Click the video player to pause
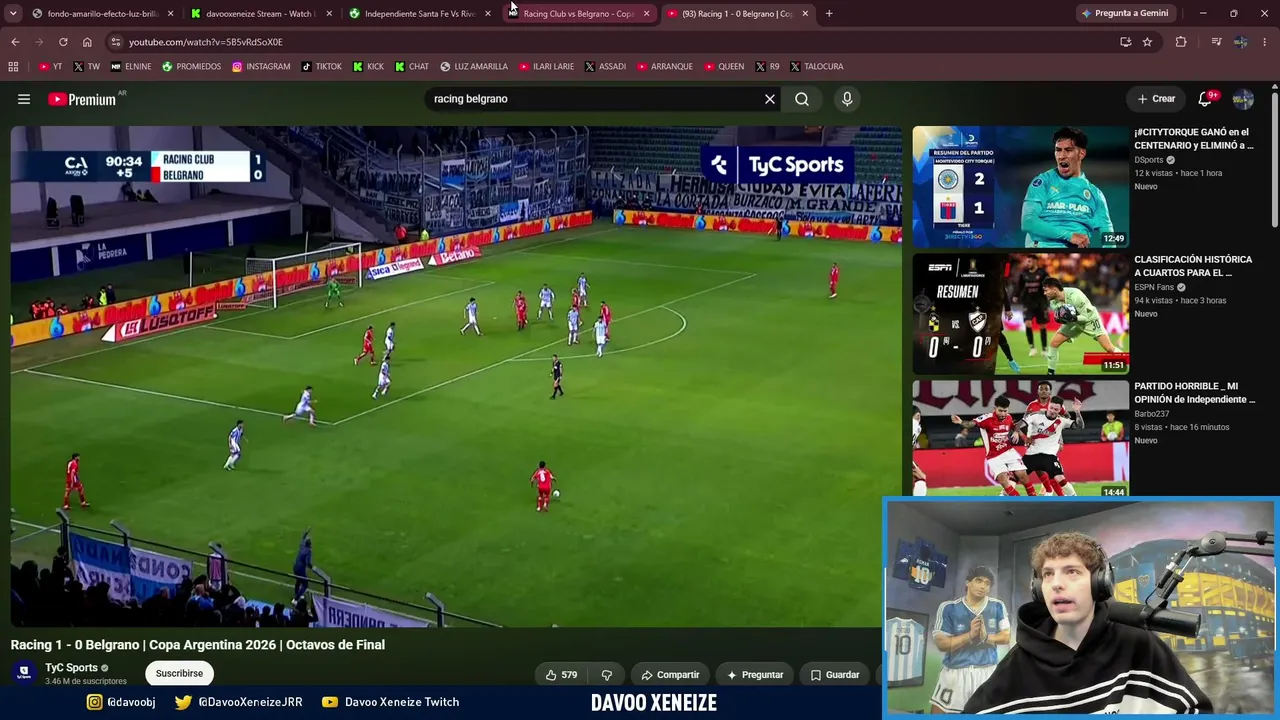 click(x=456, y=376)
